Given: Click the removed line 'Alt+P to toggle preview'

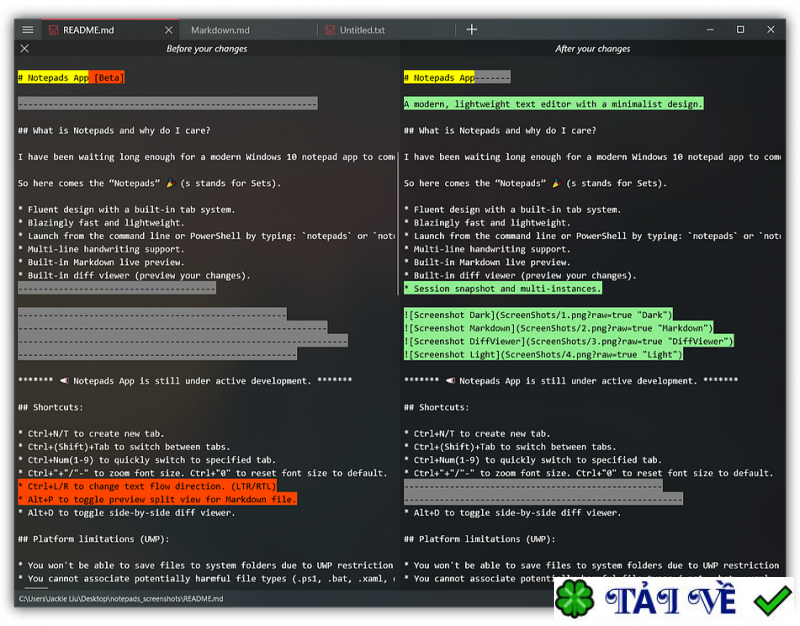Looking at the screenshot, I should (157, 499).
